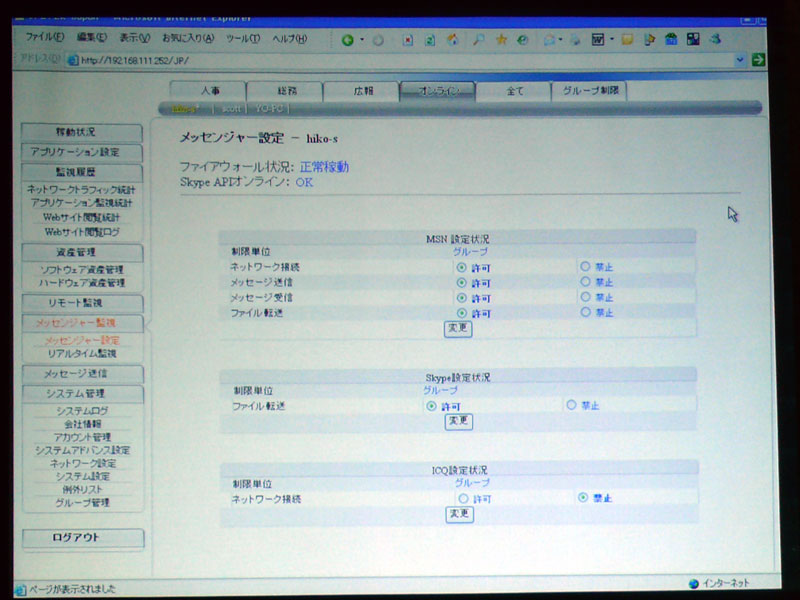Open the ツール(T) menu
Screen dimensions: 800x600
(x=243, y=39)
